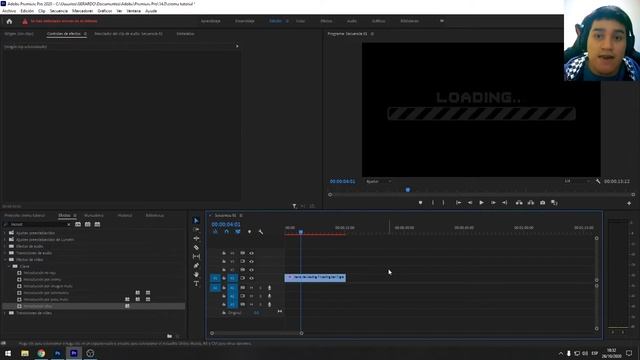640x360 pixels.
Task: Click red system warning message
Action: (64, 21)
